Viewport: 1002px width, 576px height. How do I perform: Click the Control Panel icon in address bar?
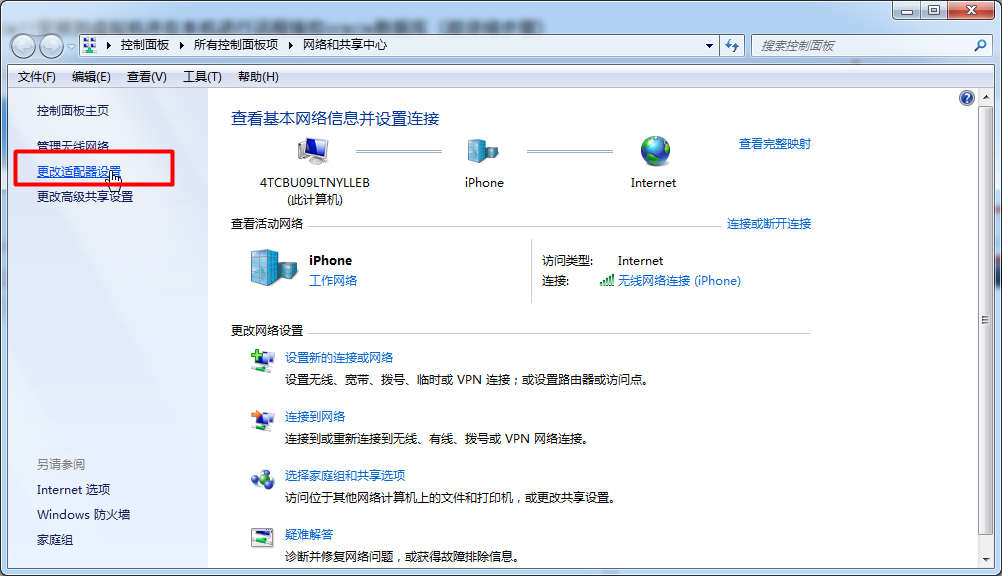[89, 45]
